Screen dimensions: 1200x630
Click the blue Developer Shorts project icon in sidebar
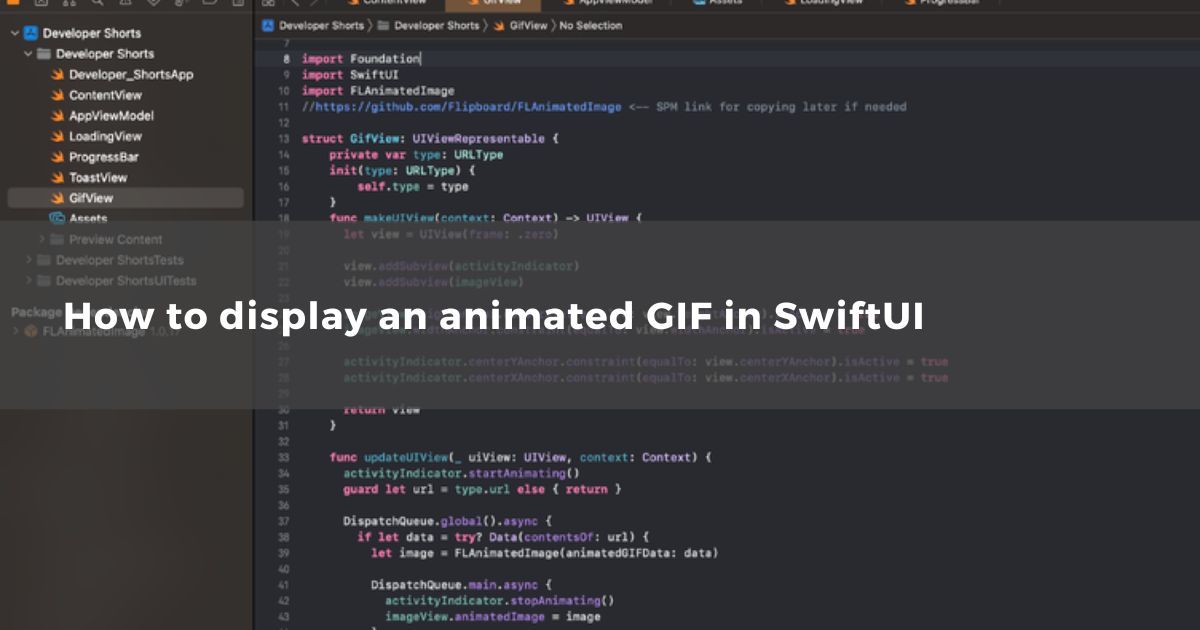point(31,33)
